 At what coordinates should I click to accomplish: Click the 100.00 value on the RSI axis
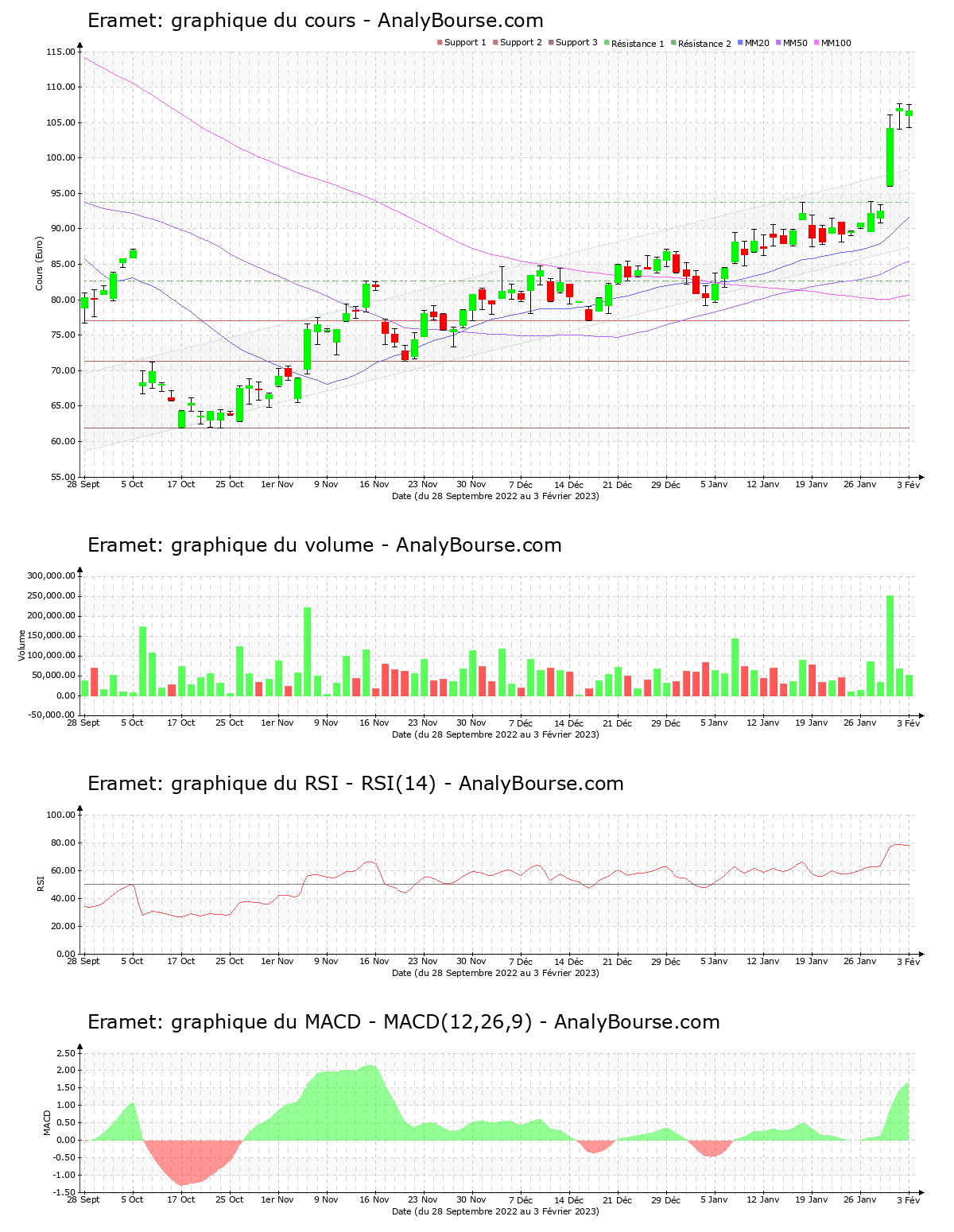(x=61, y=816)
